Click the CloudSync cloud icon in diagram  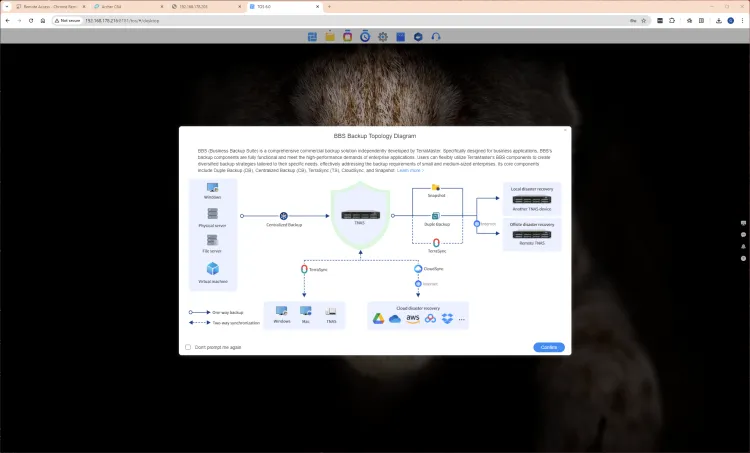click(x=420, y=268)
